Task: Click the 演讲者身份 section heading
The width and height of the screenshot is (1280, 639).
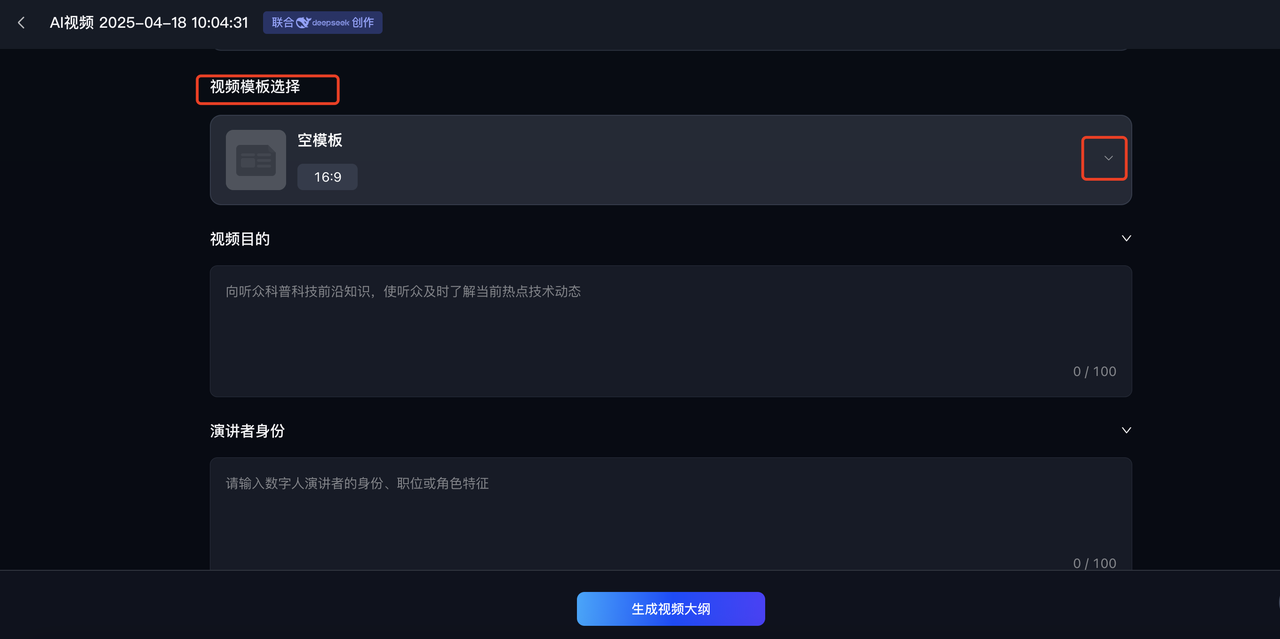Action: (x=247, y=431)
